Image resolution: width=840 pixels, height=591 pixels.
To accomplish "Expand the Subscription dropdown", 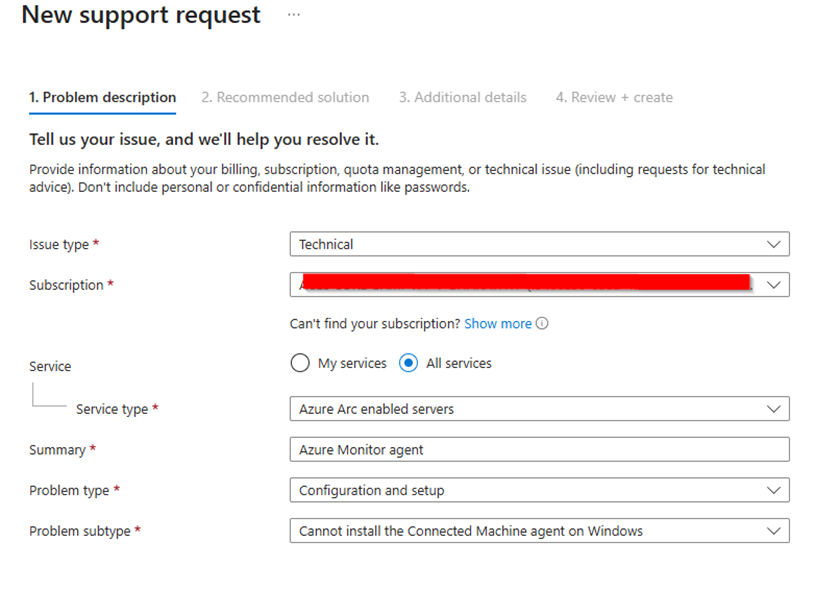I will (539, 285).
